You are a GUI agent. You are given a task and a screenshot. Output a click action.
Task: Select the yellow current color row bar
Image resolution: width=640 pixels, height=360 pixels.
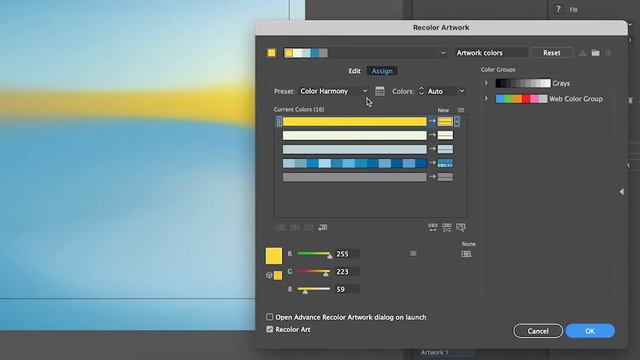click(355, 121)
